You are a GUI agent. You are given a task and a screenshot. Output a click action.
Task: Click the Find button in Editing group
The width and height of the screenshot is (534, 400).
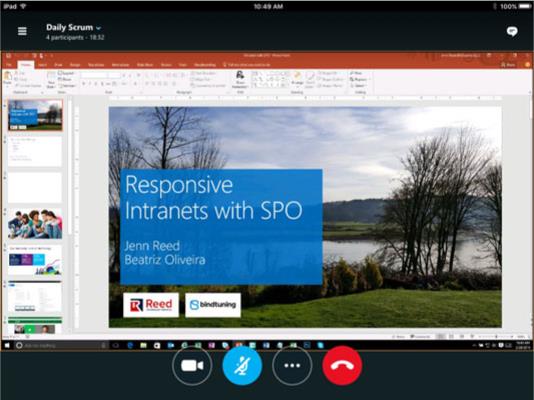356,73
